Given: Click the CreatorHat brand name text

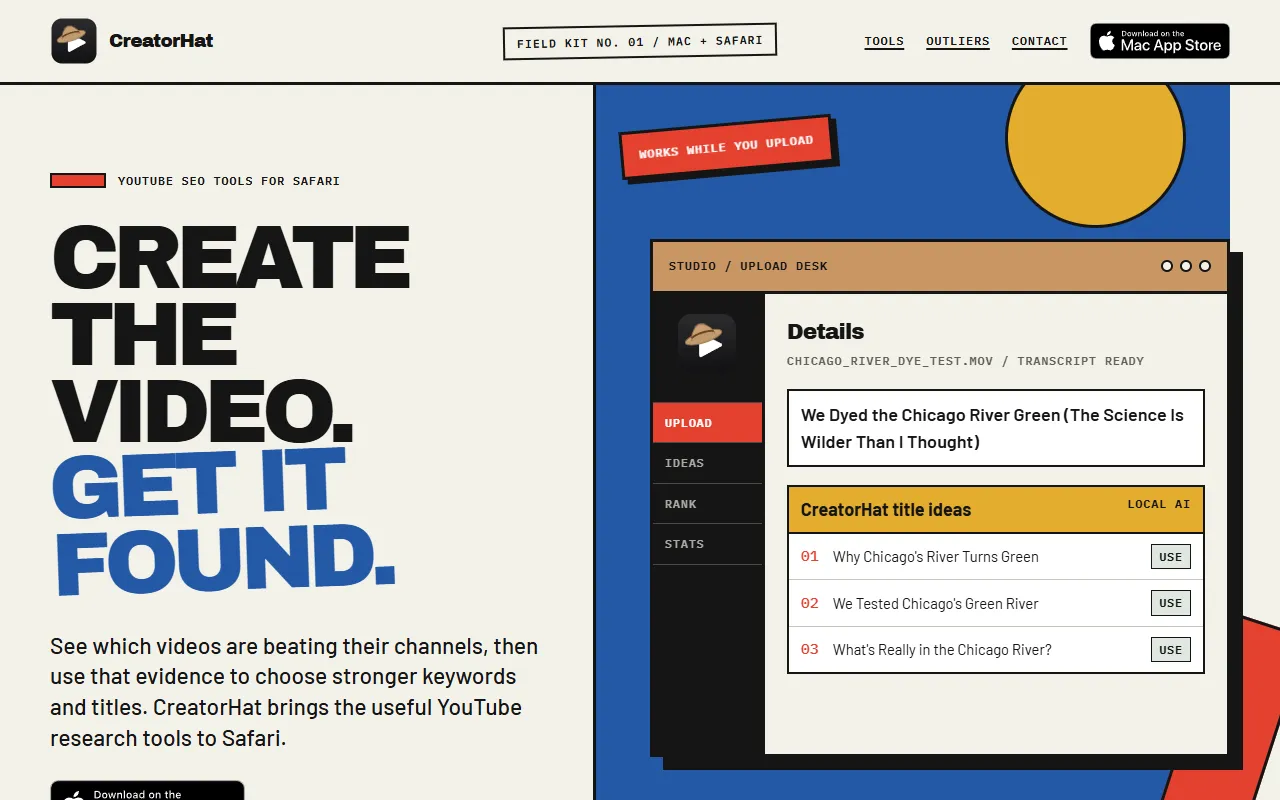Looking at the screenshot, I should coord(161,41).
